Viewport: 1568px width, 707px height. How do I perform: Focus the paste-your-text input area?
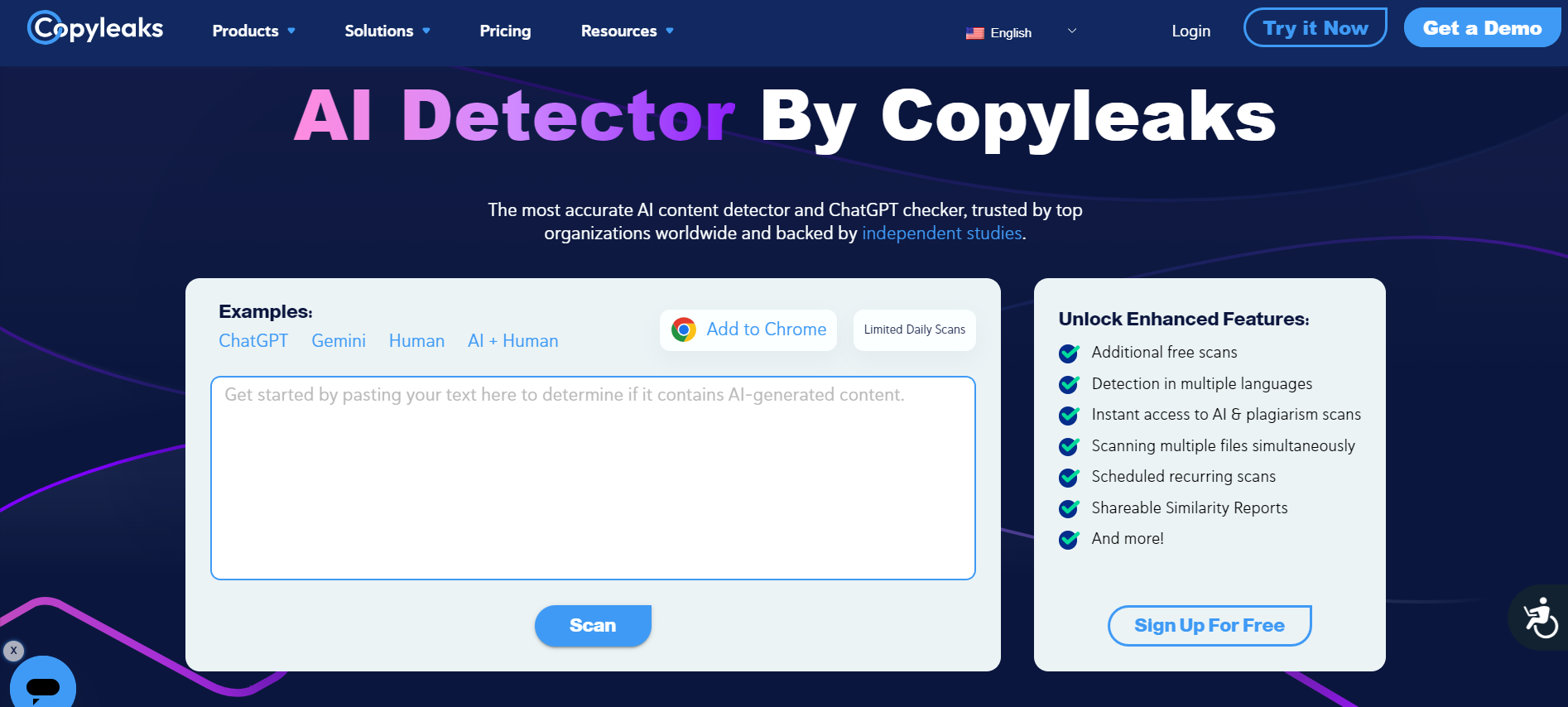click(x=593, y=478)
